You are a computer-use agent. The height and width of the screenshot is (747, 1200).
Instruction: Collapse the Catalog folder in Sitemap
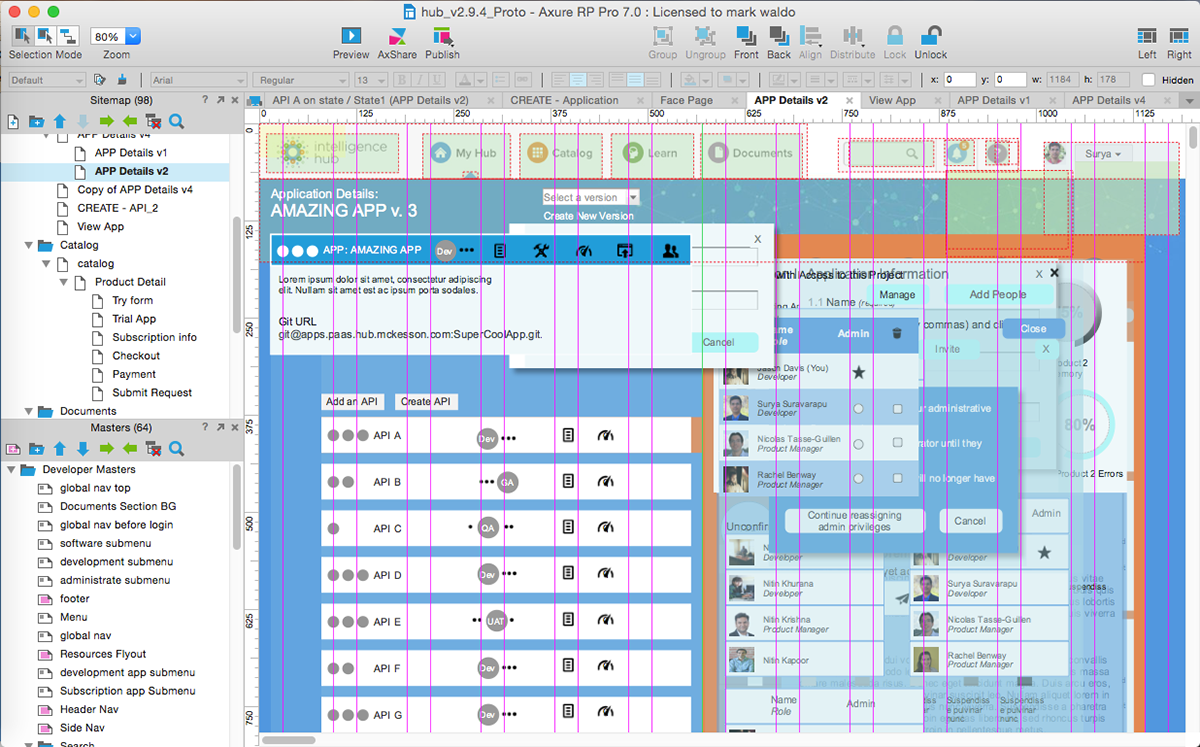click(x=29, y=245)
